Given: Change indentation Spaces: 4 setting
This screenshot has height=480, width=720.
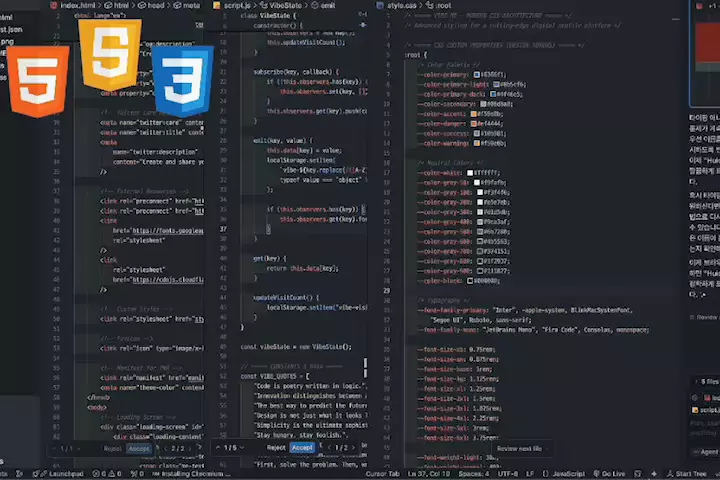Looking at the screenshot, I should pos(474,474).
